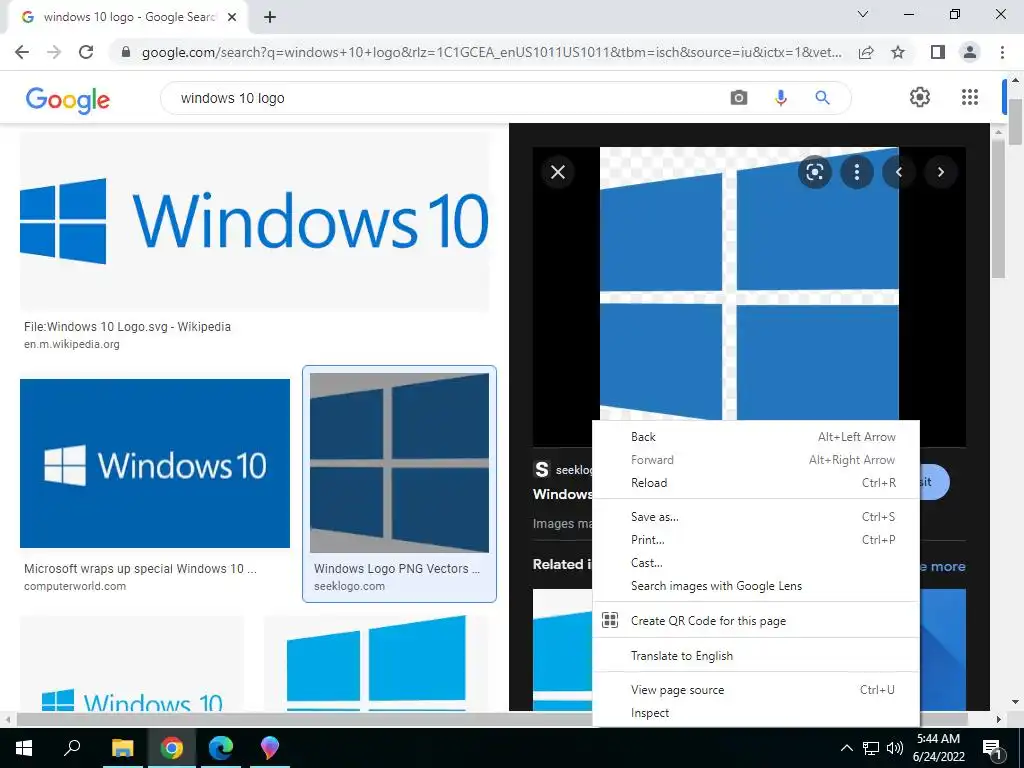The width and height of the screenshot is (1024, 768).
Task: Click the search by image camera icon
Action: (739, 98)
